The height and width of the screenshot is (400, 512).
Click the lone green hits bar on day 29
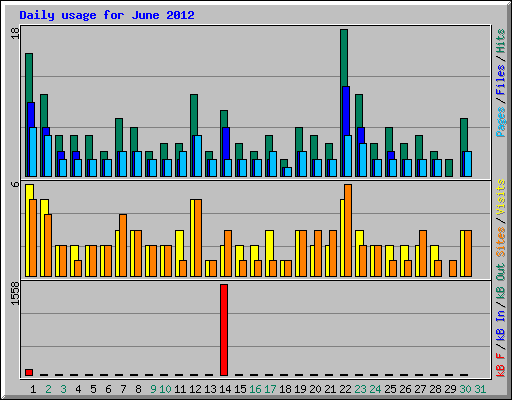pos(449,168)
